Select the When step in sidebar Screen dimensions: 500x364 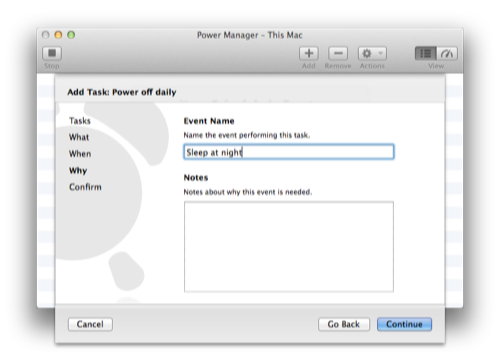(x=80, y=154)
